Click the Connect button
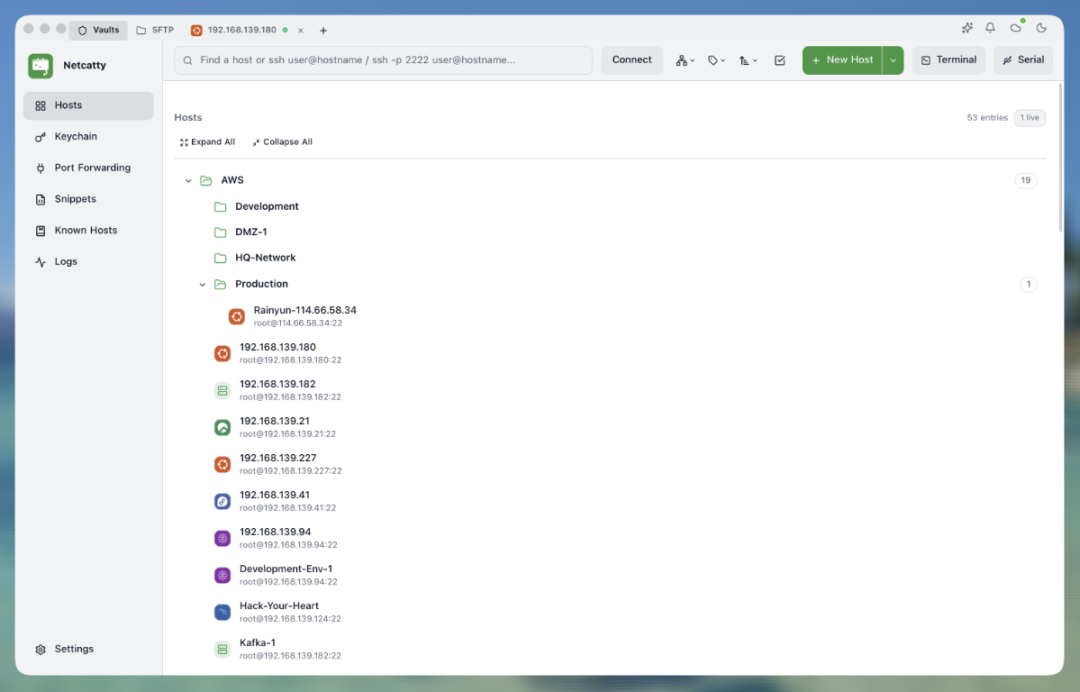Image resolution: width=1080 pixels, height=692 pixels. pyautogui.click(x=632, y=61)
